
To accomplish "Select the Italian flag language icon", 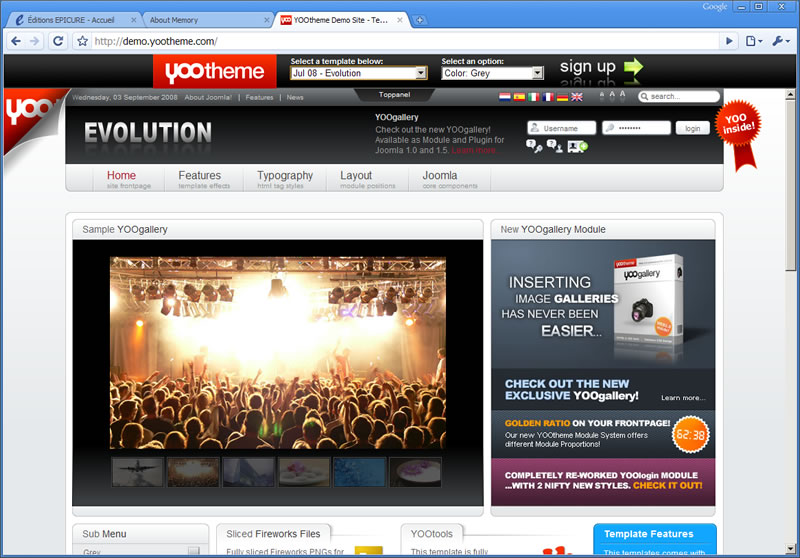I will 534,97.
